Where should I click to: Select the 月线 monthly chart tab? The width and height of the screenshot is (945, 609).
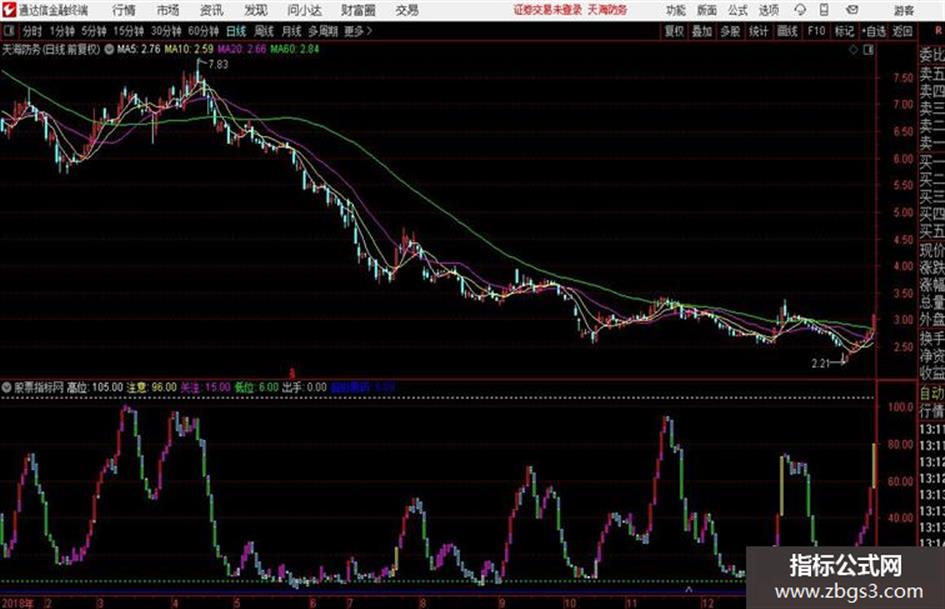pos(291,31)
